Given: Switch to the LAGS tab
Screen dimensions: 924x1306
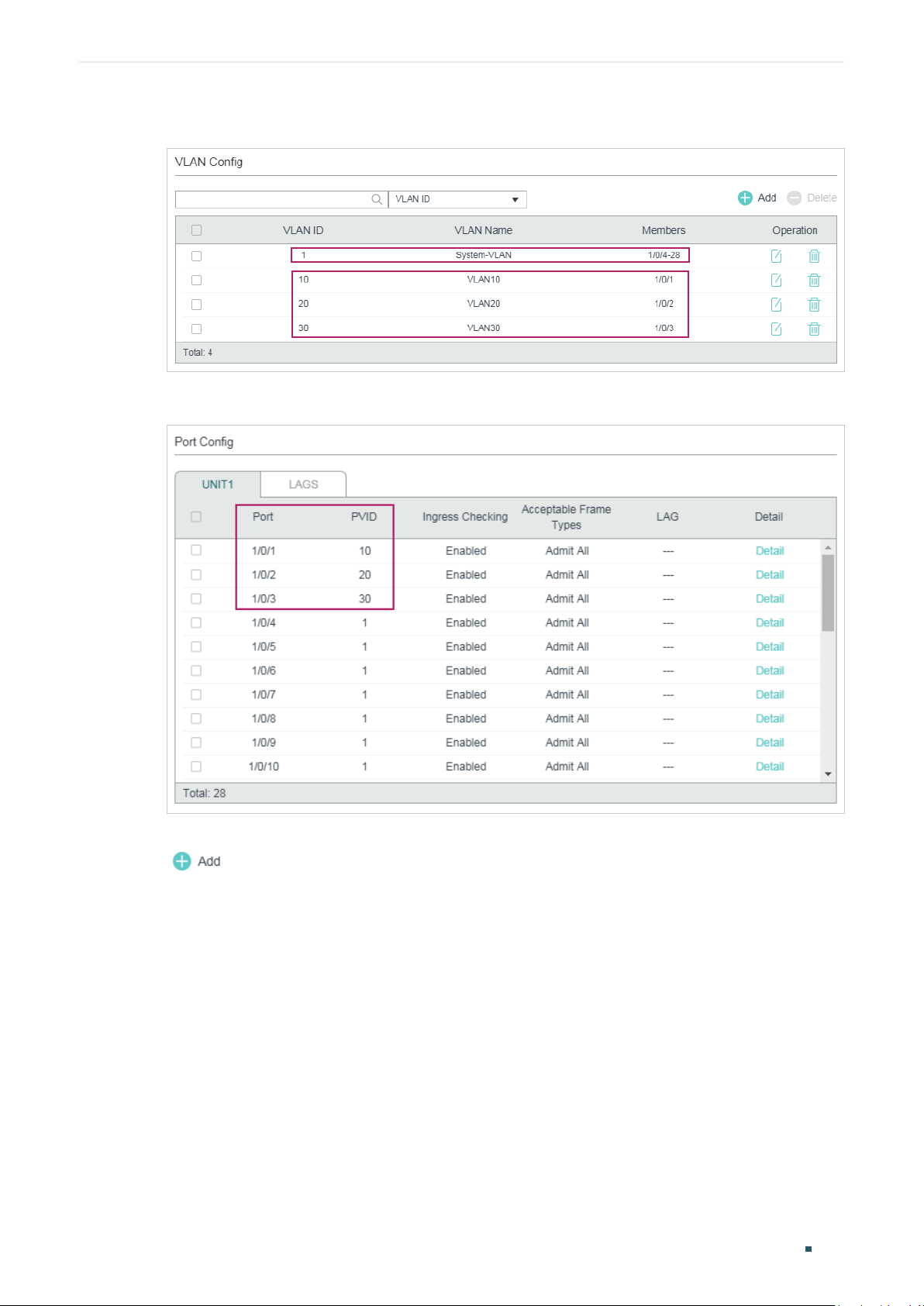Looking at the screenshot, I should (x=303, y=484).
